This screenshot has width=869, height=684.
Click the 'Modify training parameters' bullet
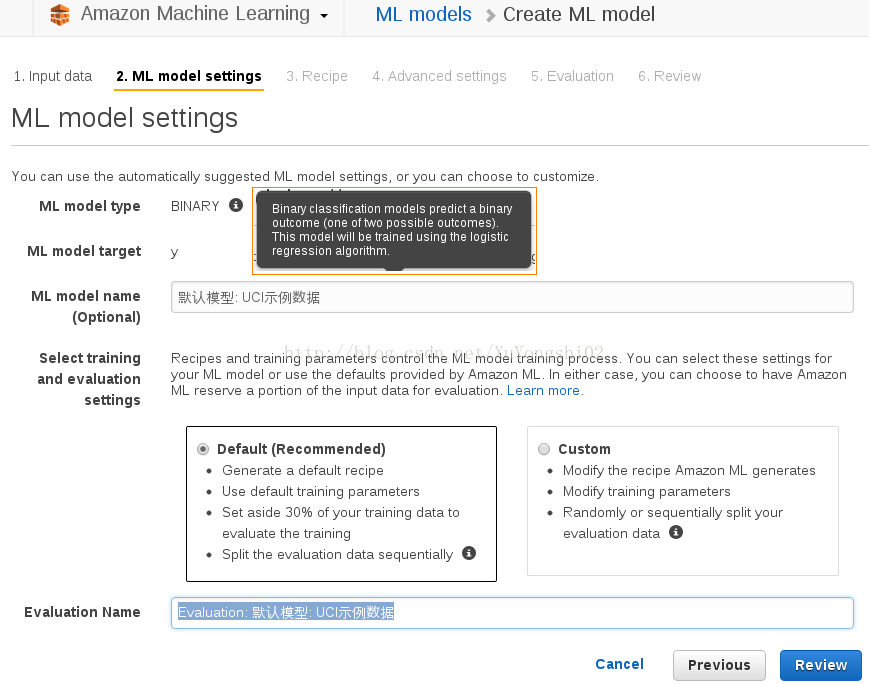[x=646, y=492]
